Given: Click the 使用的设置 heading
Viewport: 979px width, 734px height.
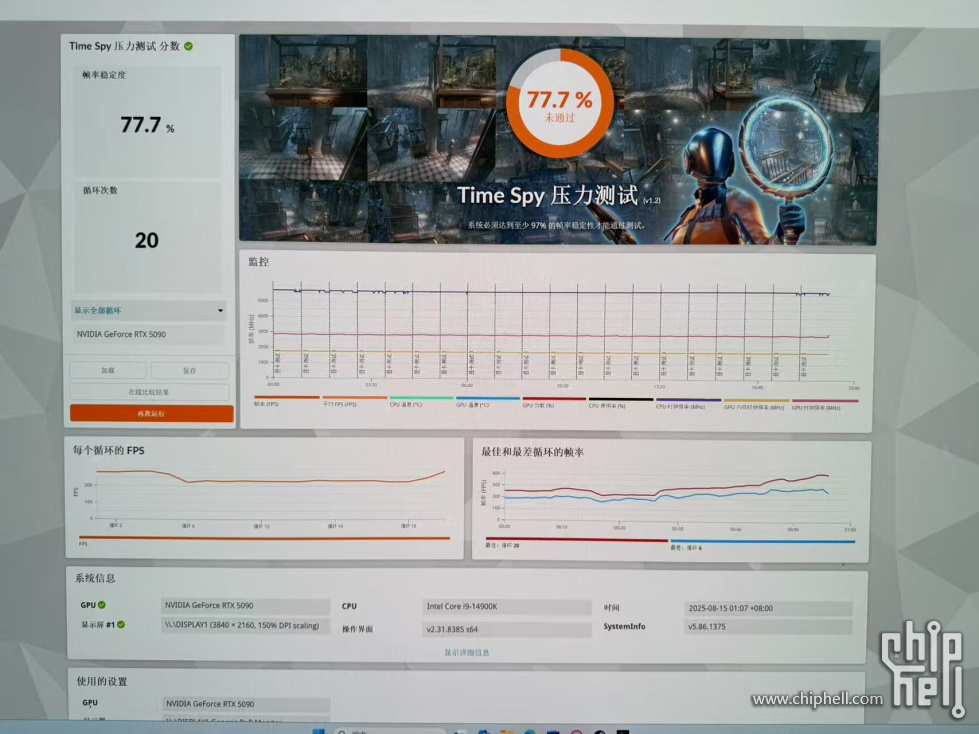Looking at the screenshot, I should [102, 681].
